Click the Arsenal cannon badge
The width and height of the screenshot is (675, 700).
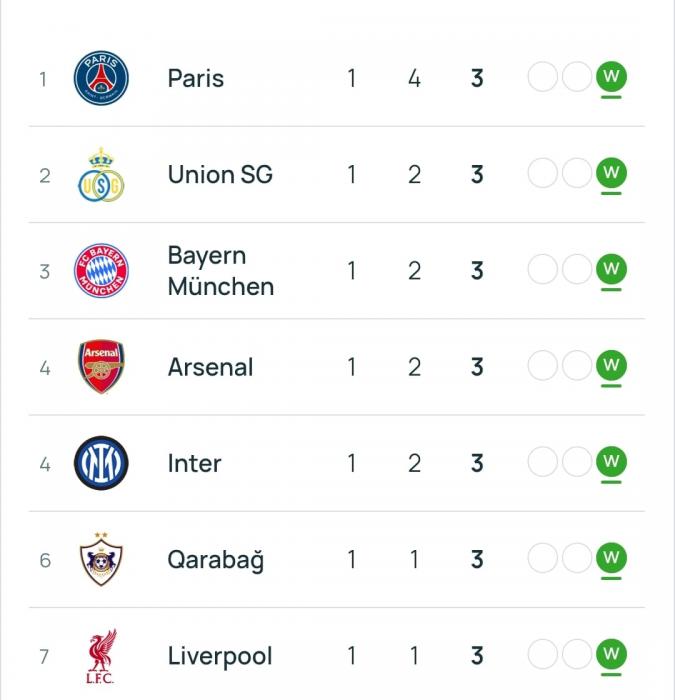(x=101, y=367)
